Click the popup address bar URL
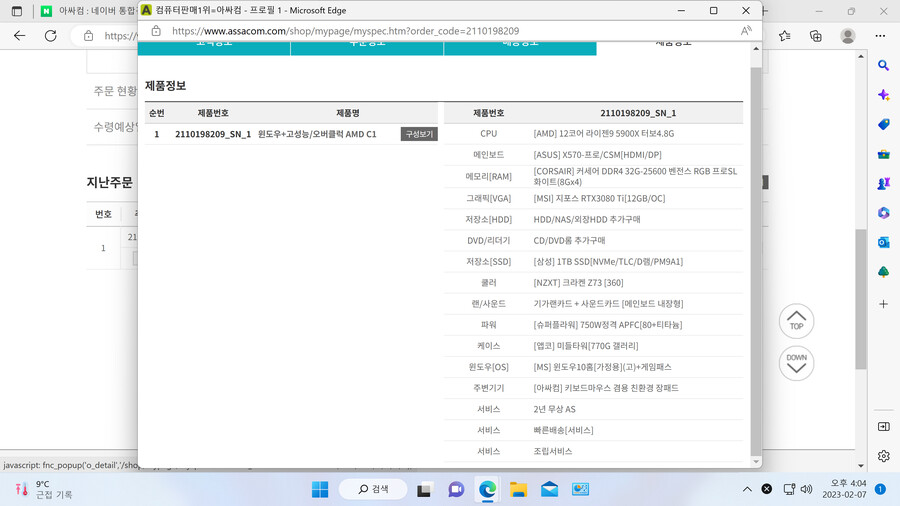 point(345,31)
